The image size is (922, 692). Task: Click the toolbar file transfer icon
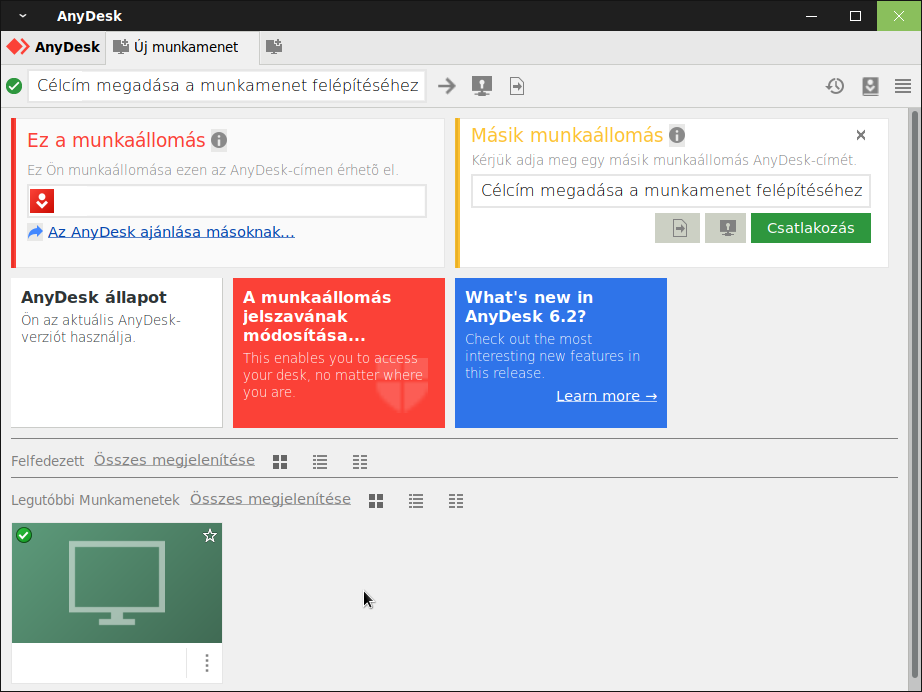click(517, 86)
